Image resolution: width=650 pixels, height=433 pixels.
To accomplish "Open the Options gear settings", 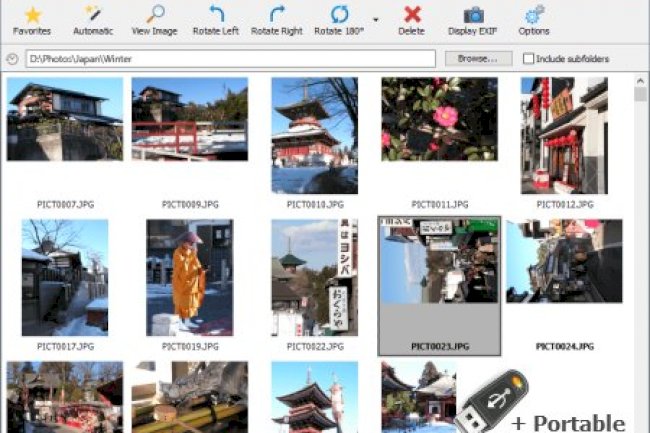I will tap(534, 15).
